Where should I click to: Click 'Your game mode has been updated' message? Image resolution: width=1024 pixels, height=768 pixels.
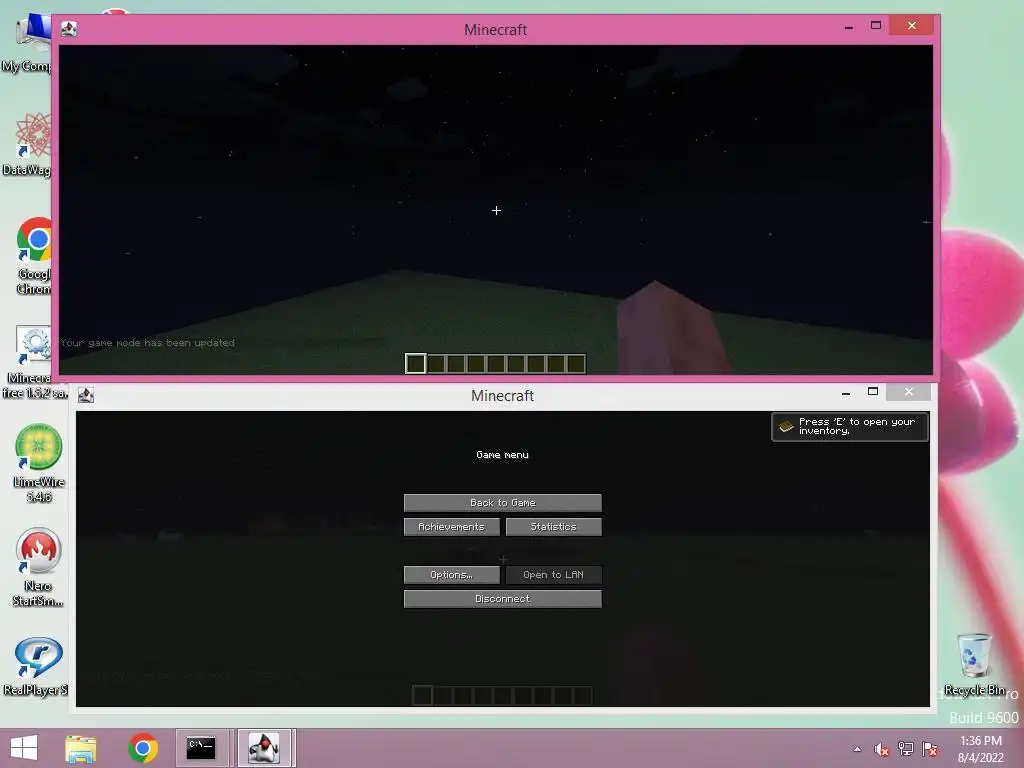pos(148,342)
